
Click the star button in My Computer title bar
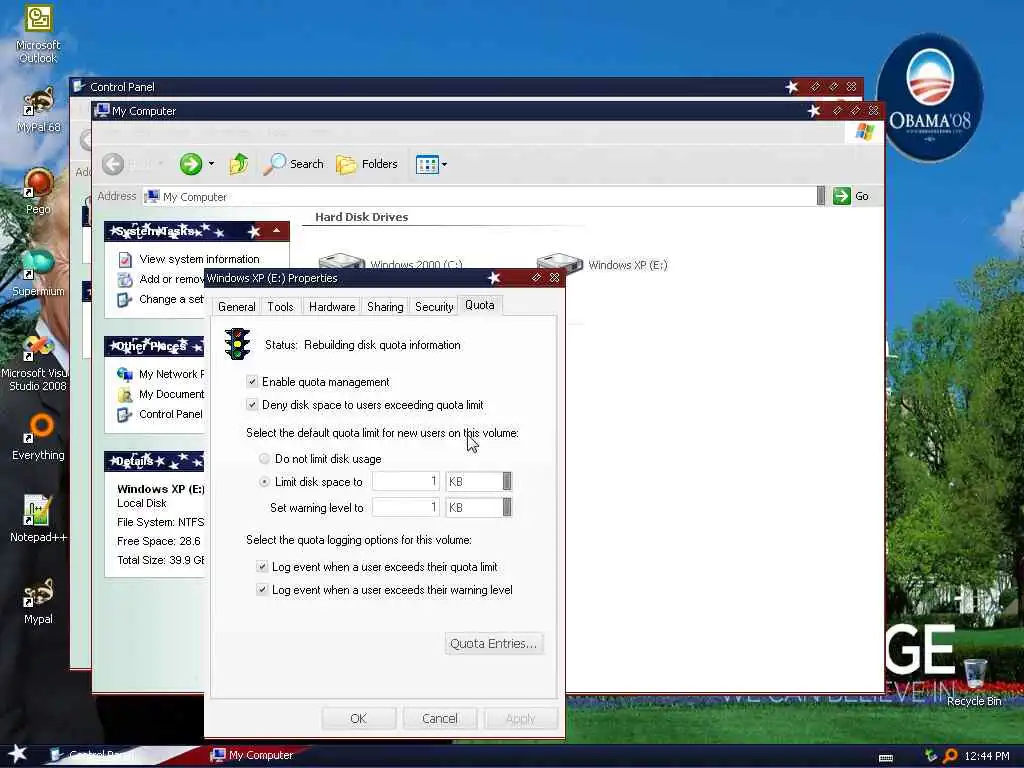(x=813, y=111)
